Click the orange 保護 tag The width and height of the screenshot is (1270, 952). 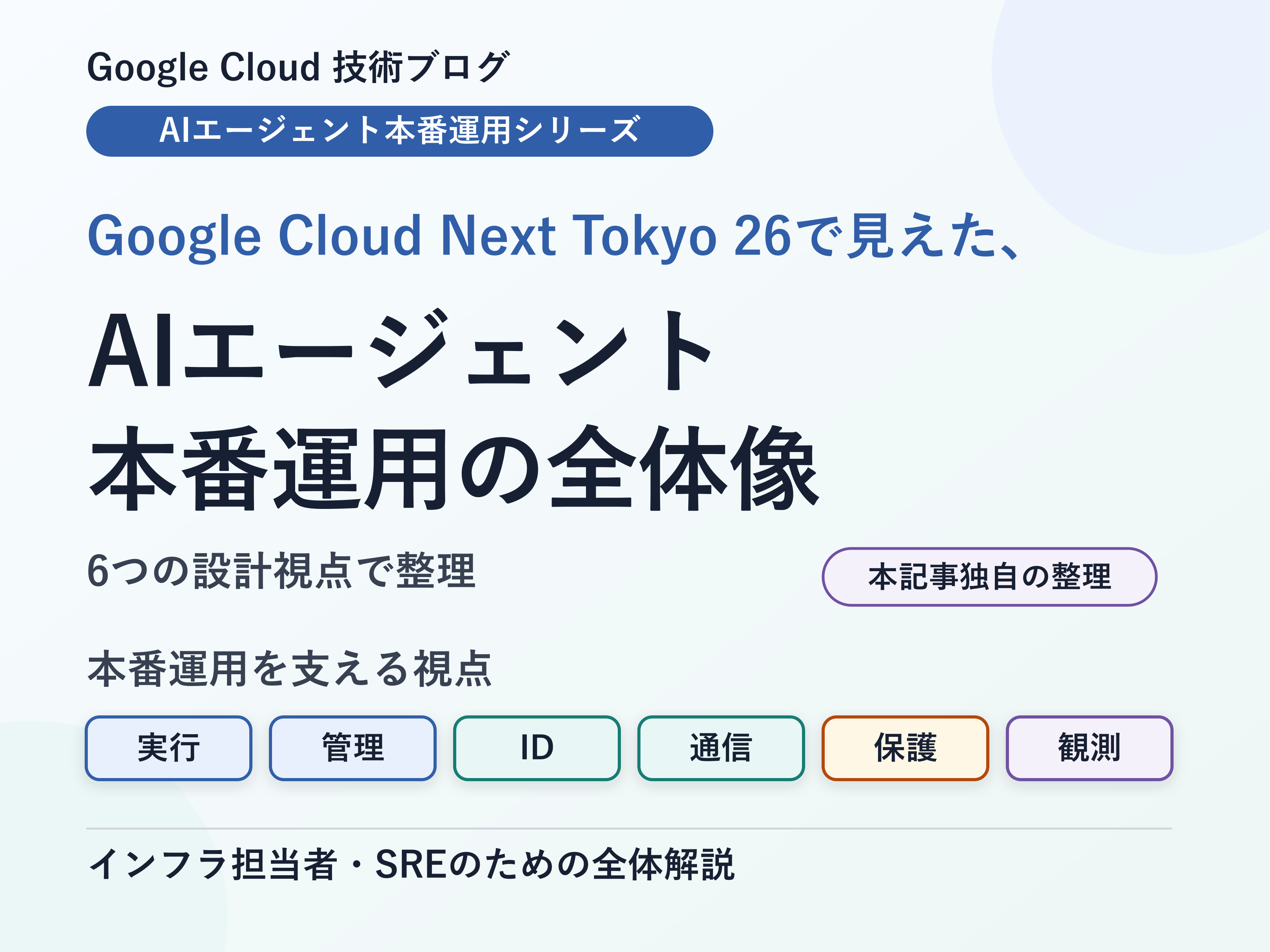click(905, 748)
